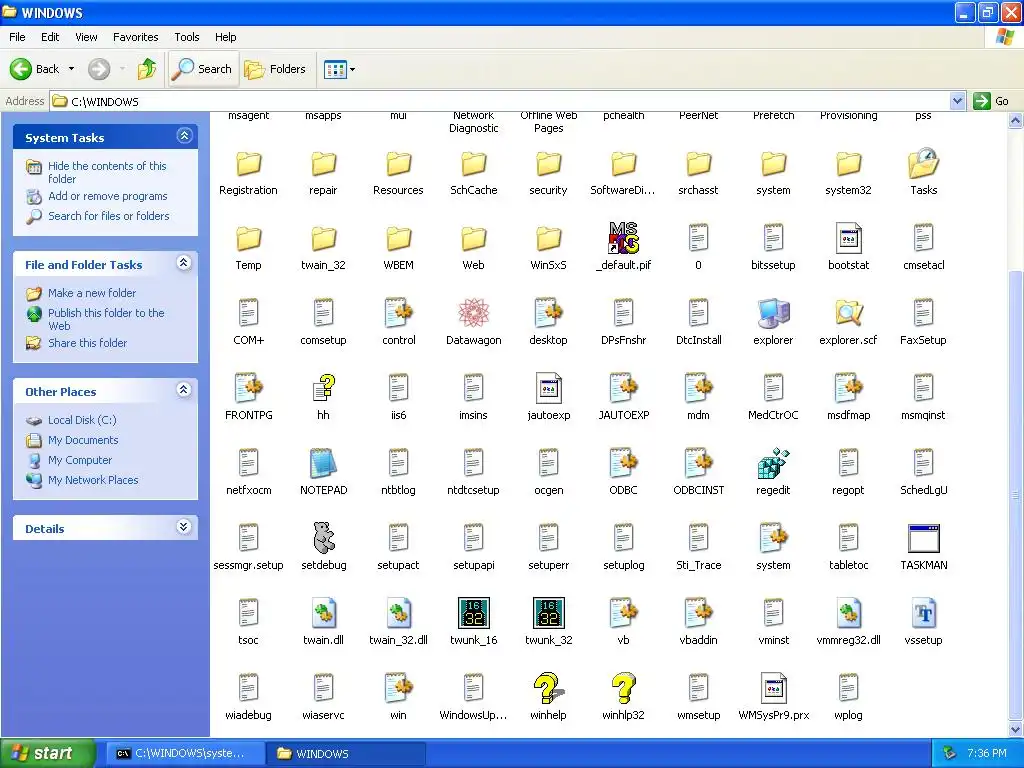
Task: Select the twain_32.dll file icon
Action: point(398,613)
